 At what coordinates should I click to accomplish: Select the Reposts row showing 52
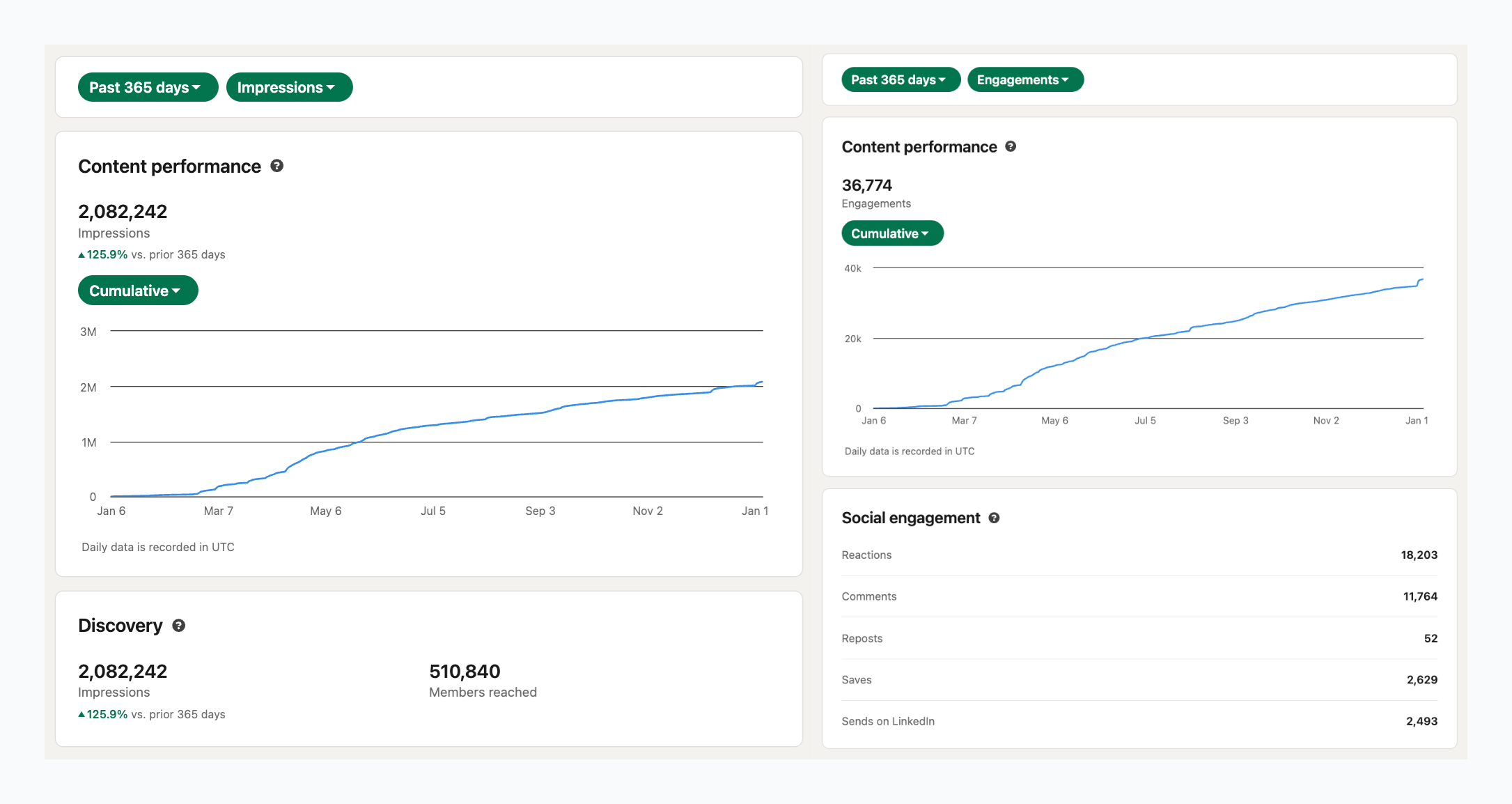[x=1139, y=638]
